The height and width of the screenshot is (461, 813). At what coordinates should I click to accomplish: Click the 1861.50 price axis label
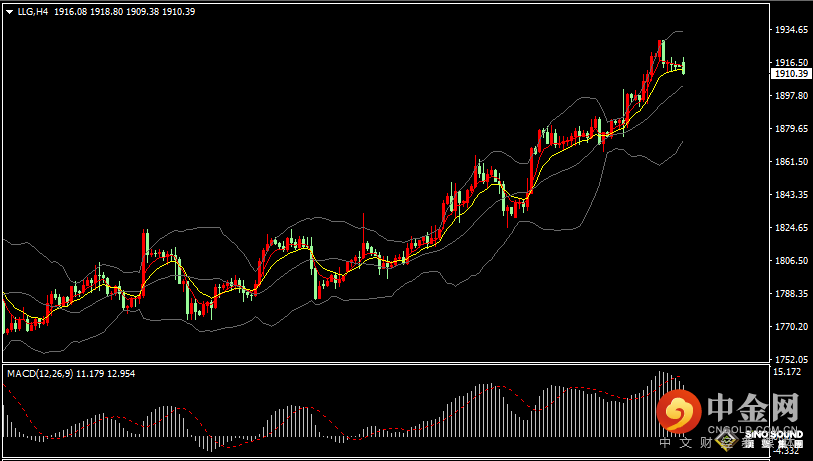pyautogui.click(x=791, y=162)
